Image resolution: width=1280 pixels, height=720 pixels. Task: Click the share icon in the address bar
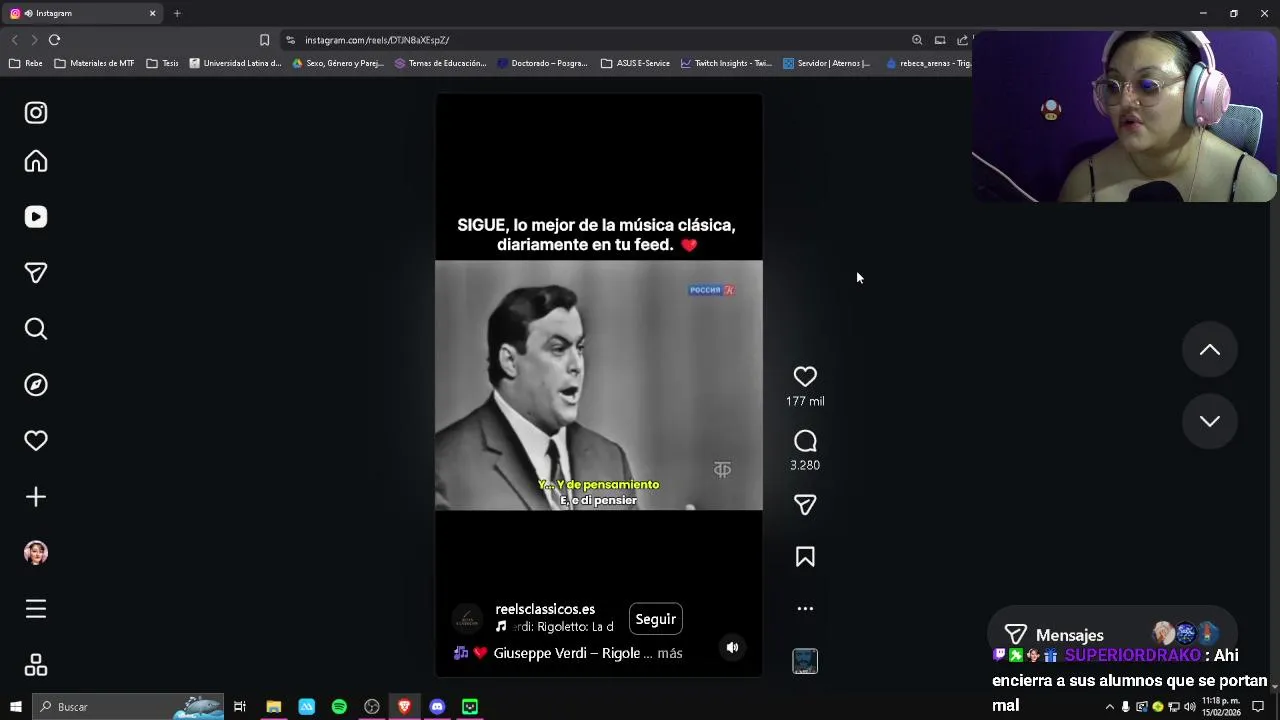pyautogui.click(x=962, y=40)
